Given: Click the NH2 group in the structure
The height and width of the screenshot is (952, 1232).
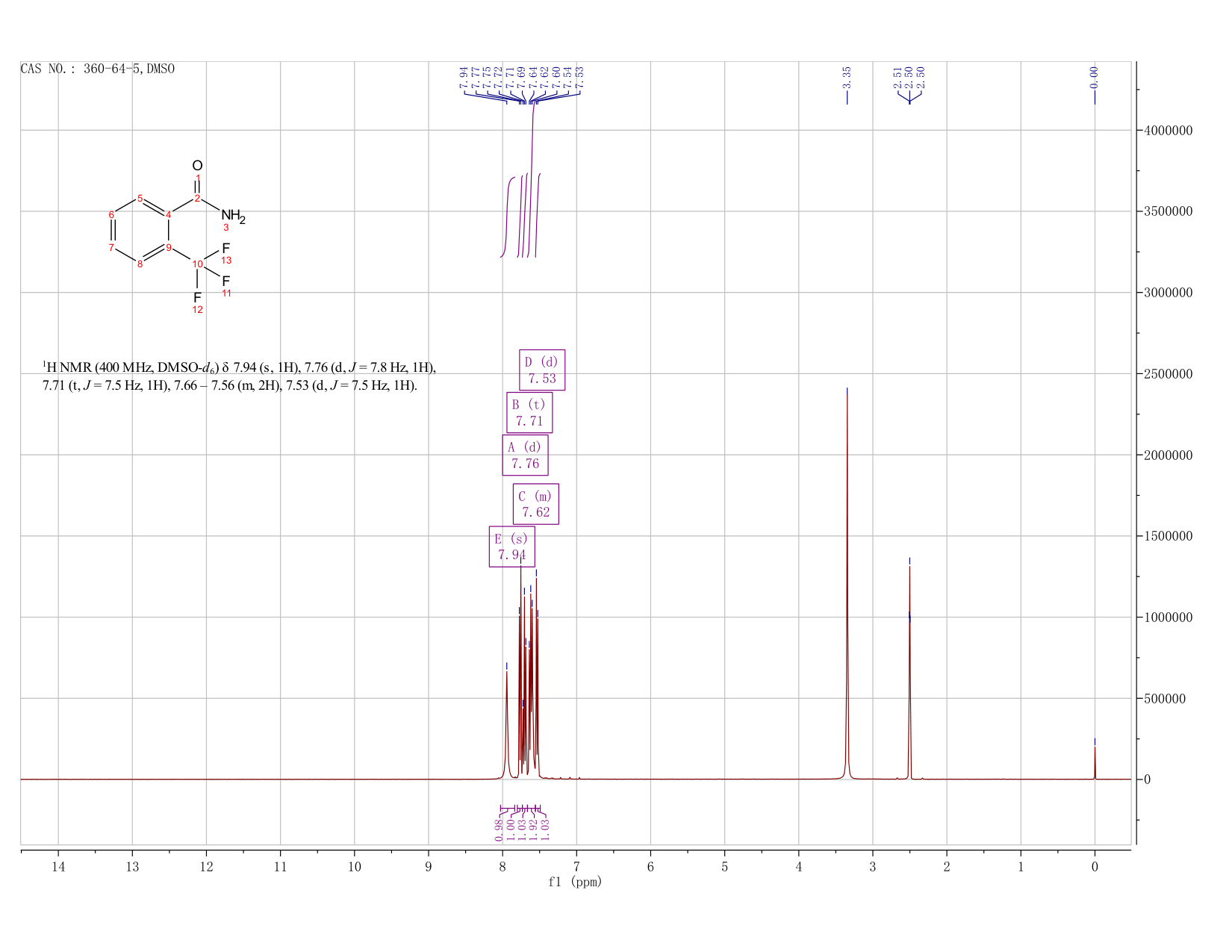Looking at the screenshot, I should click(232, 217).
